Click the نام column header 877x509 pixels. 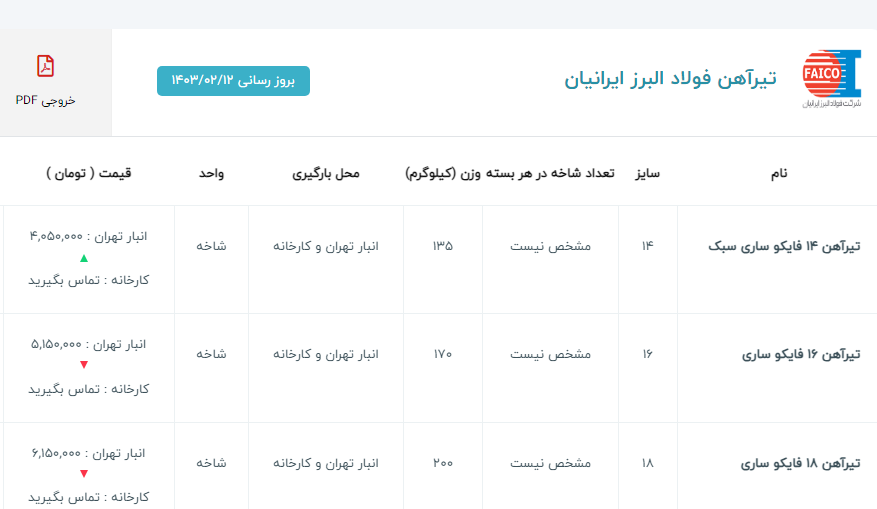coord(777,173)
